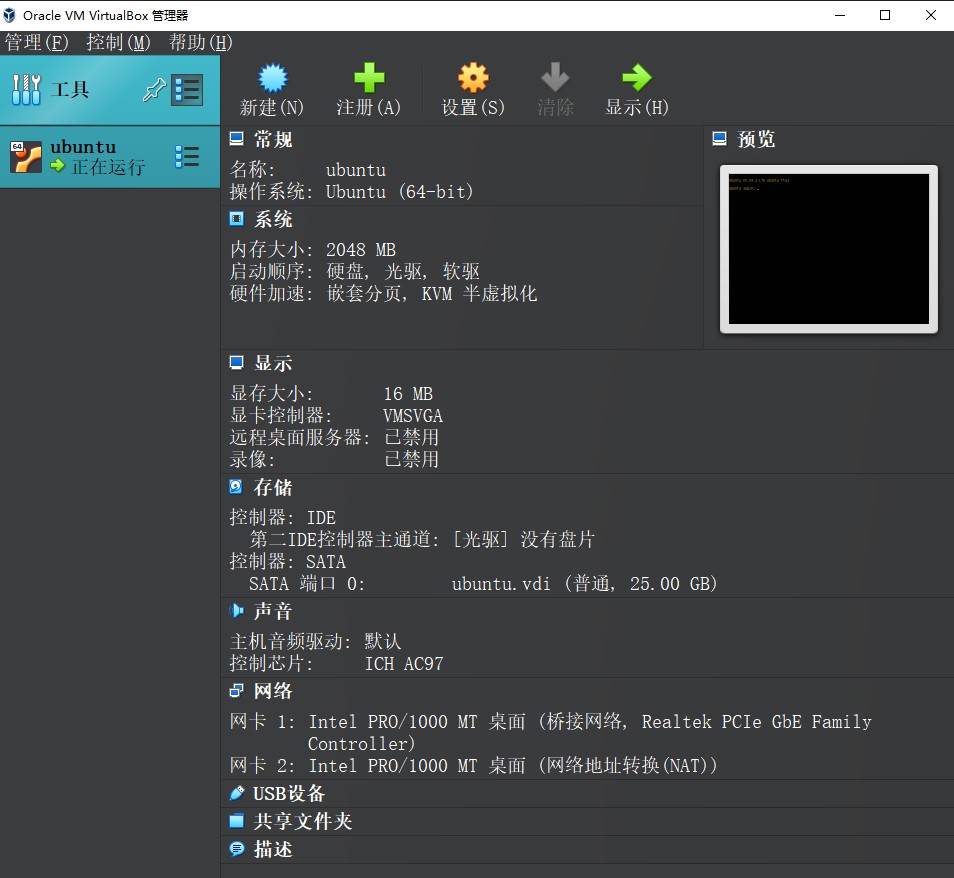Open the 常规 (General) section header

click(x=272, y=139)
